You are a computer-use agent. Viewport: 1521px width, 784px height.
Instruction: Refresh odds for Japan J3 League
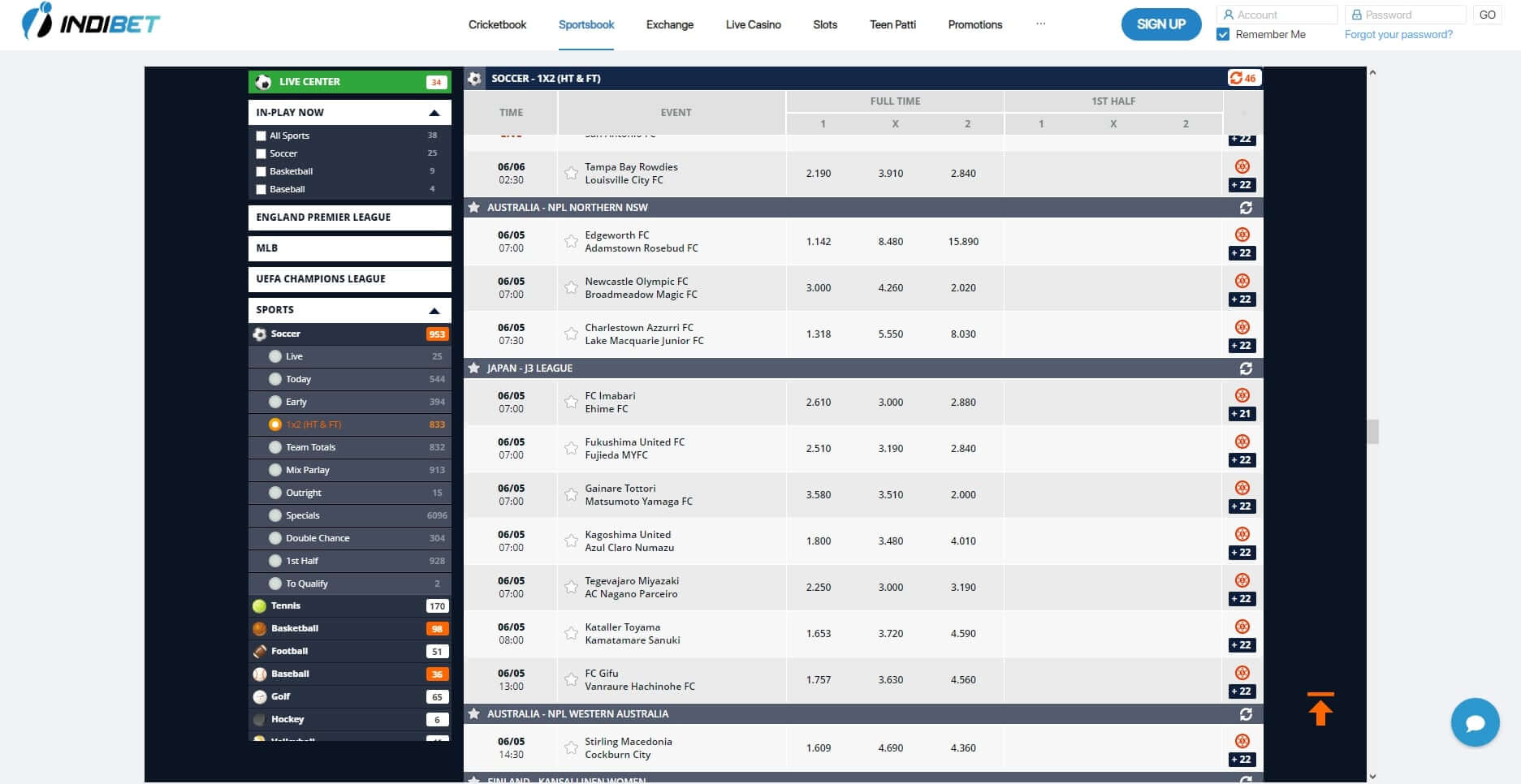point(1247,368)
